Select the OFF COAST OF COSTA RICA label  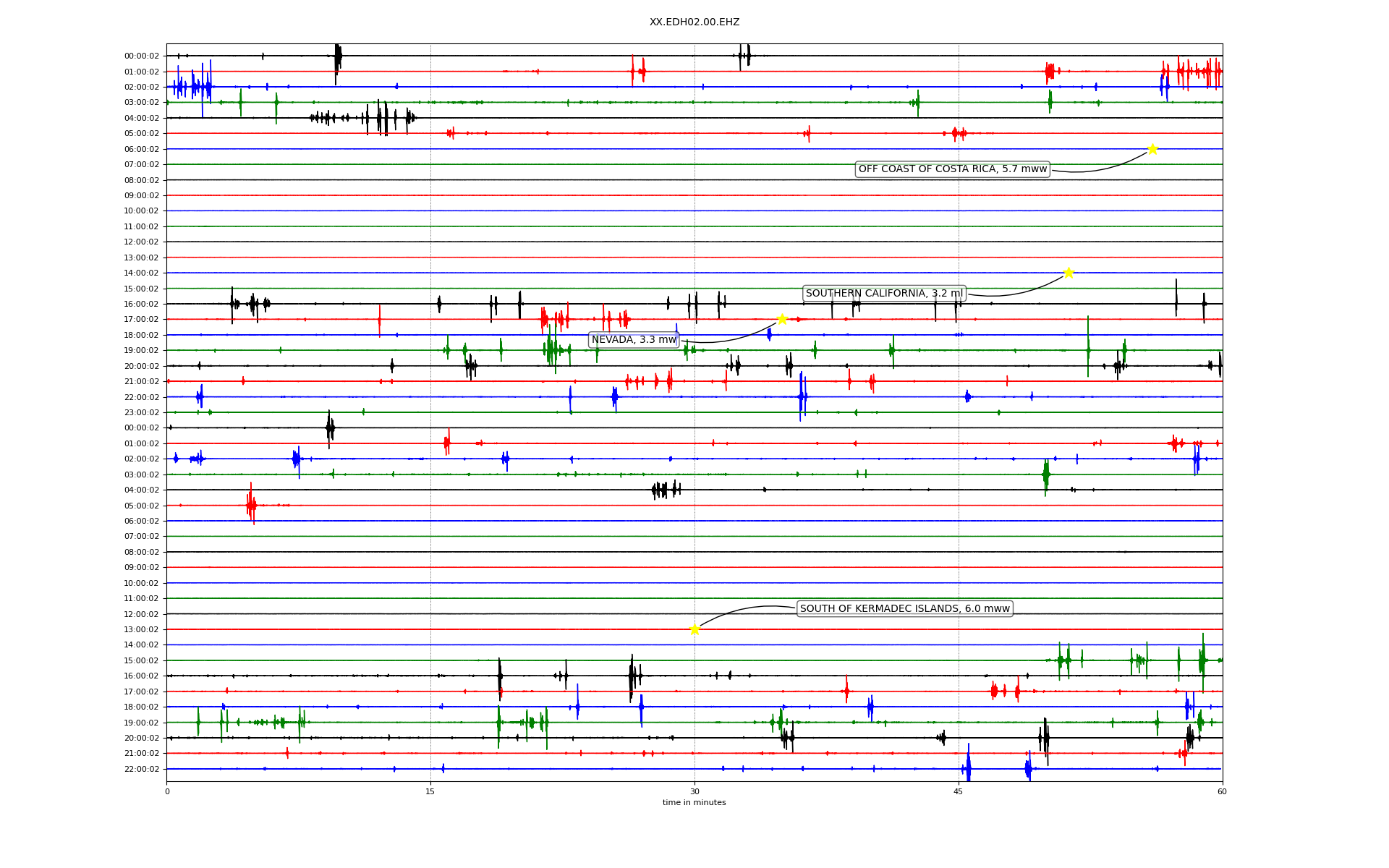coord(952,169)
